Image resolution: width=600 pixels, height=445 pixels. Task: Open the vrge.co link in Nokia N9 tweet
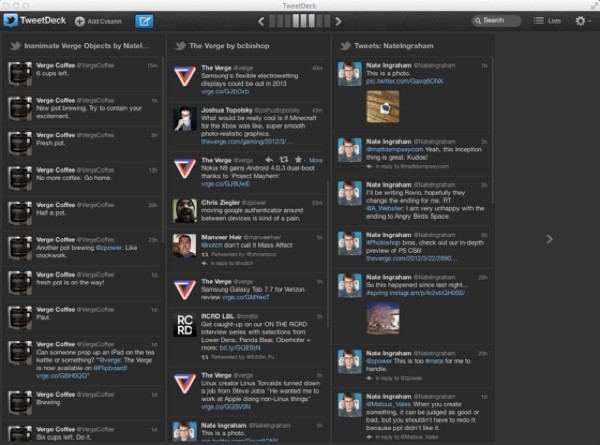[225, 184]
